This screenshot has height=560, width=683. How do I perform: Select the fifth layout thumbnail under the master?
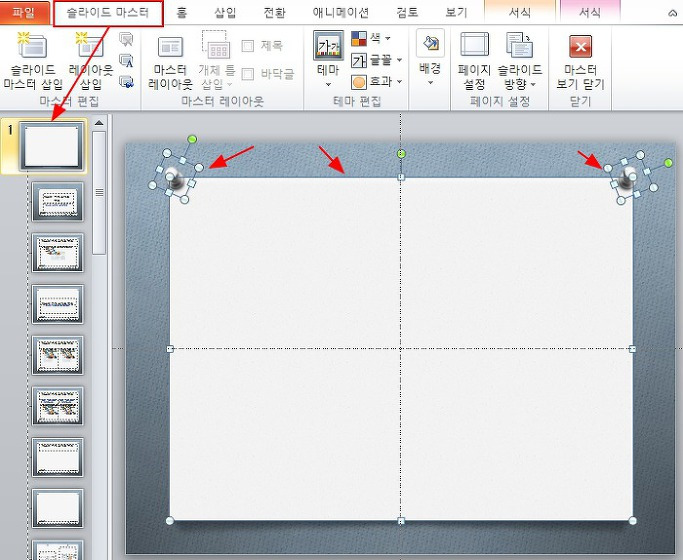pyautogui.click(x=57, y=407)
